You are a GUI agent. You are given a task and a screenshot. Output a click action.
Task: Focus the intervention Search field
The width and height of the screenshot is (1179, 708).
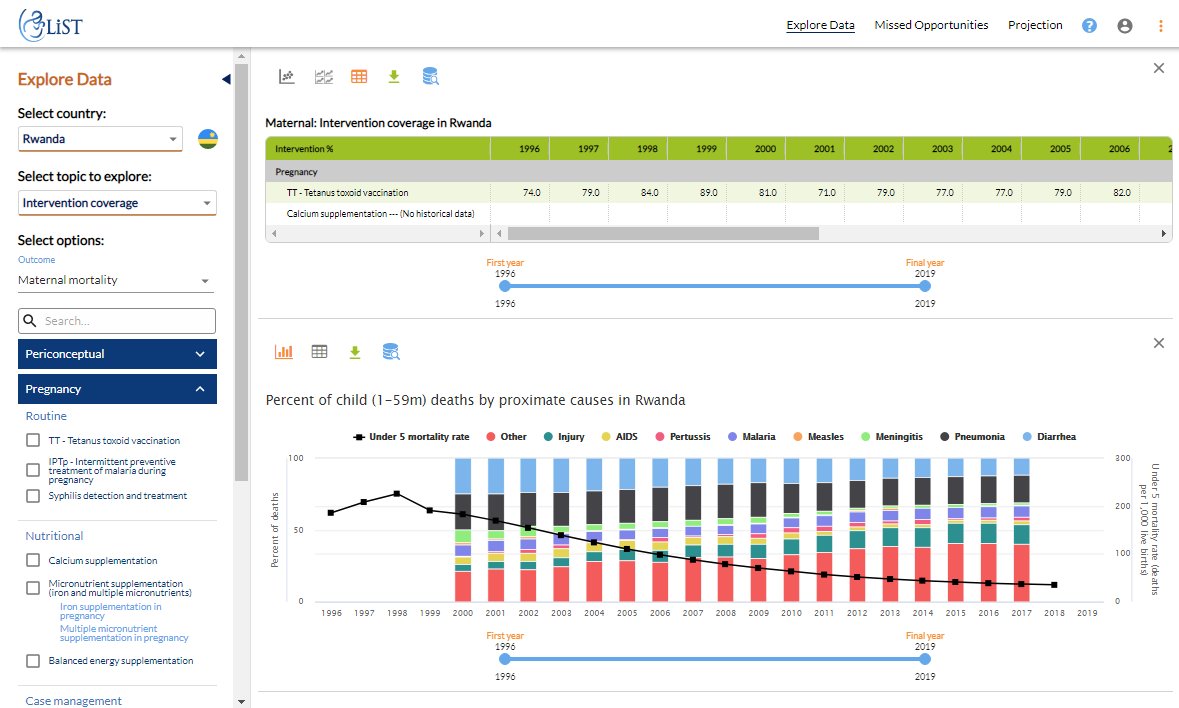pyautogui.click(x=117, y=321)
